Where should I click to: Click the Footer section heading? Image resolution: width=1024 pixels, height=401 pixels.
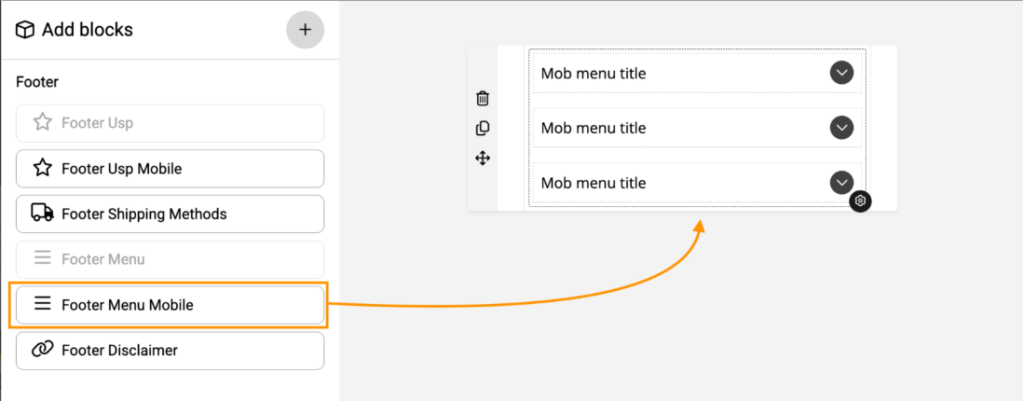coord(37,82)
